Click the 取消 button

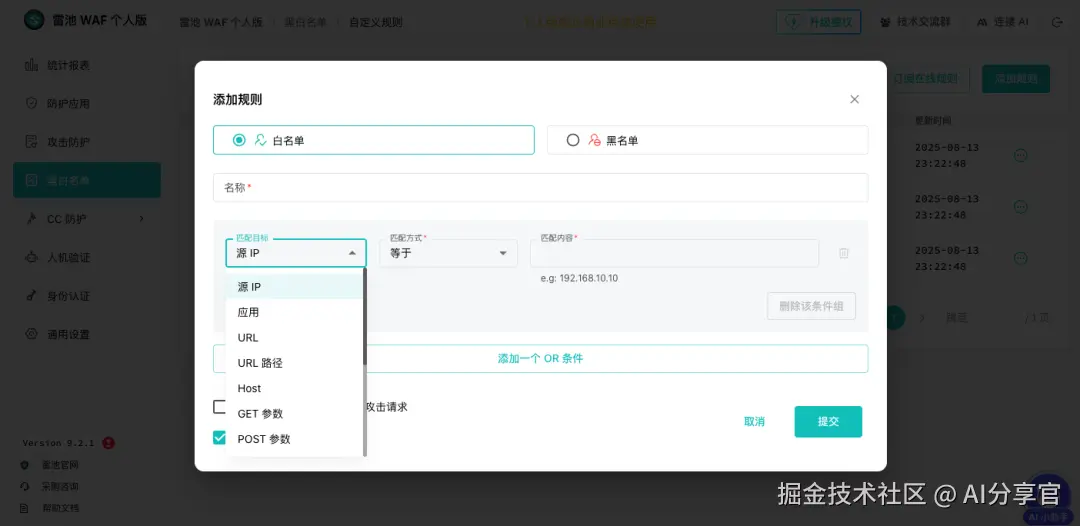click(x=754, y=421)
